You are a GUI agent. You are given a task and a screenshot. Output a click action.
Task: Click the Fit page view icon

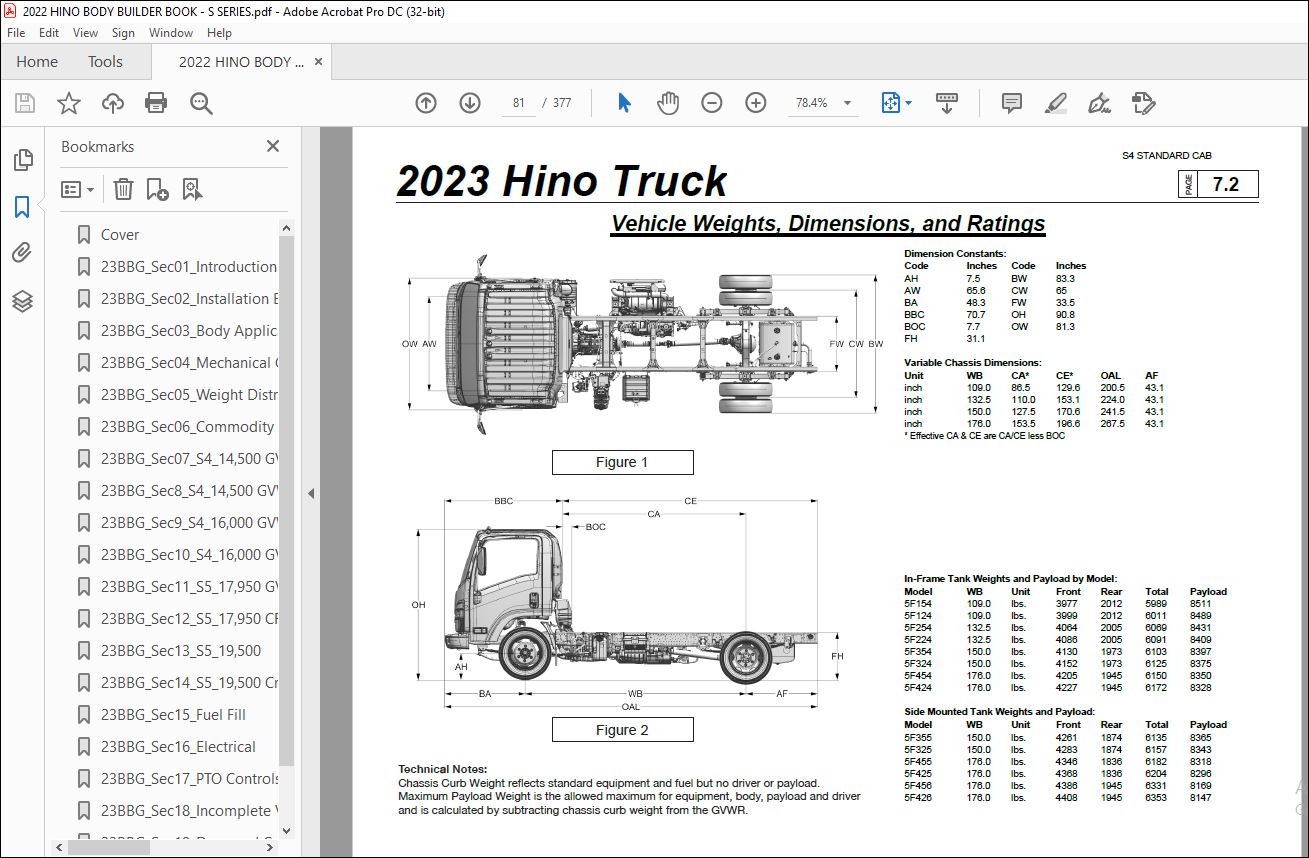[x=890, y=103]
